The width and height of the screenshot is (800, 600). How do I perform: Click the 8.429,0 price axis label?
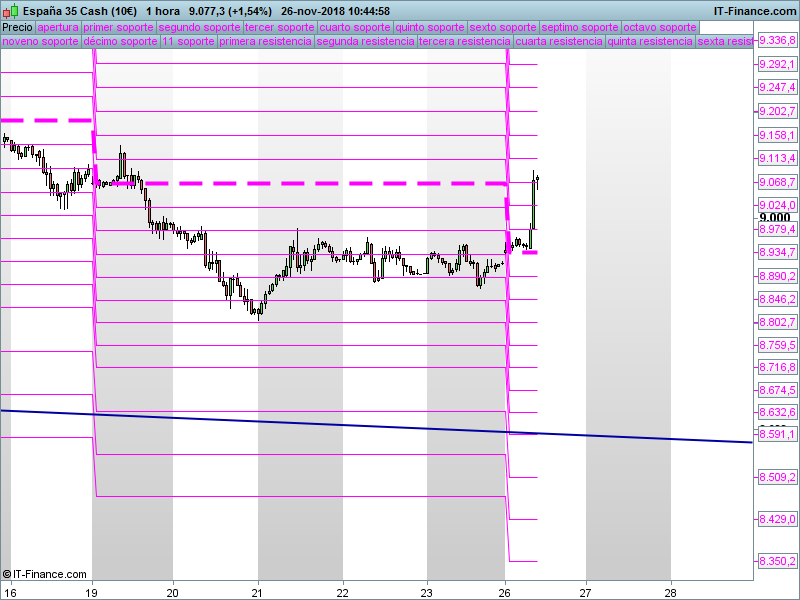pyautogui.click(x=777, y=519)
